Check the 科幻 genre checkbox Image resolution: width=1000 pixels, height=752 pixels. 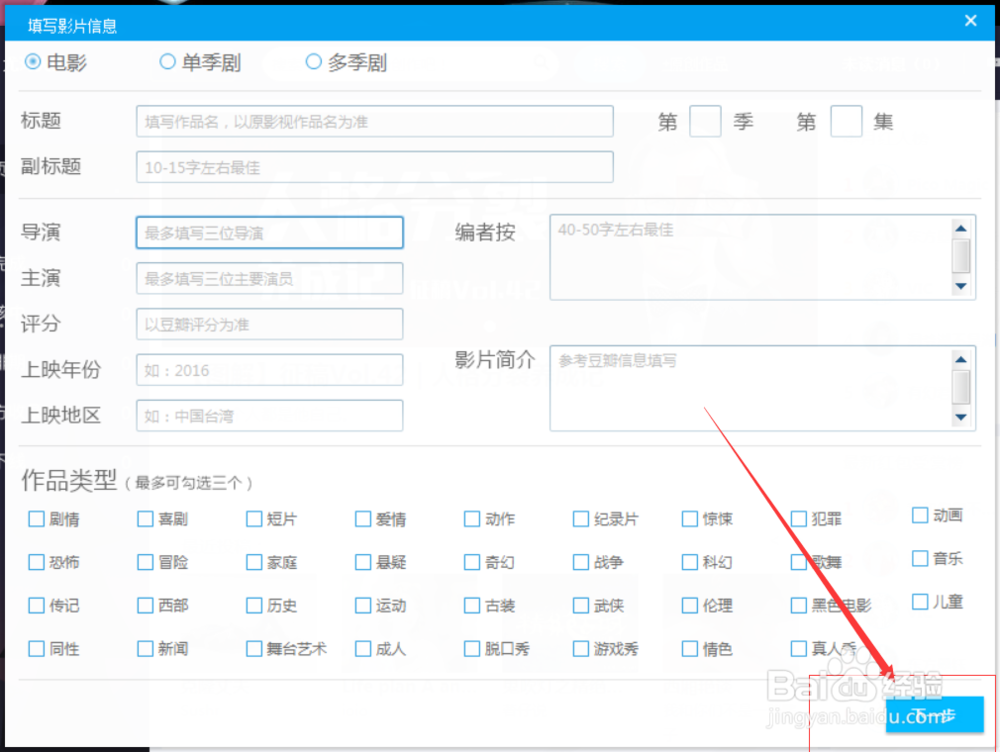coord(688,562)
